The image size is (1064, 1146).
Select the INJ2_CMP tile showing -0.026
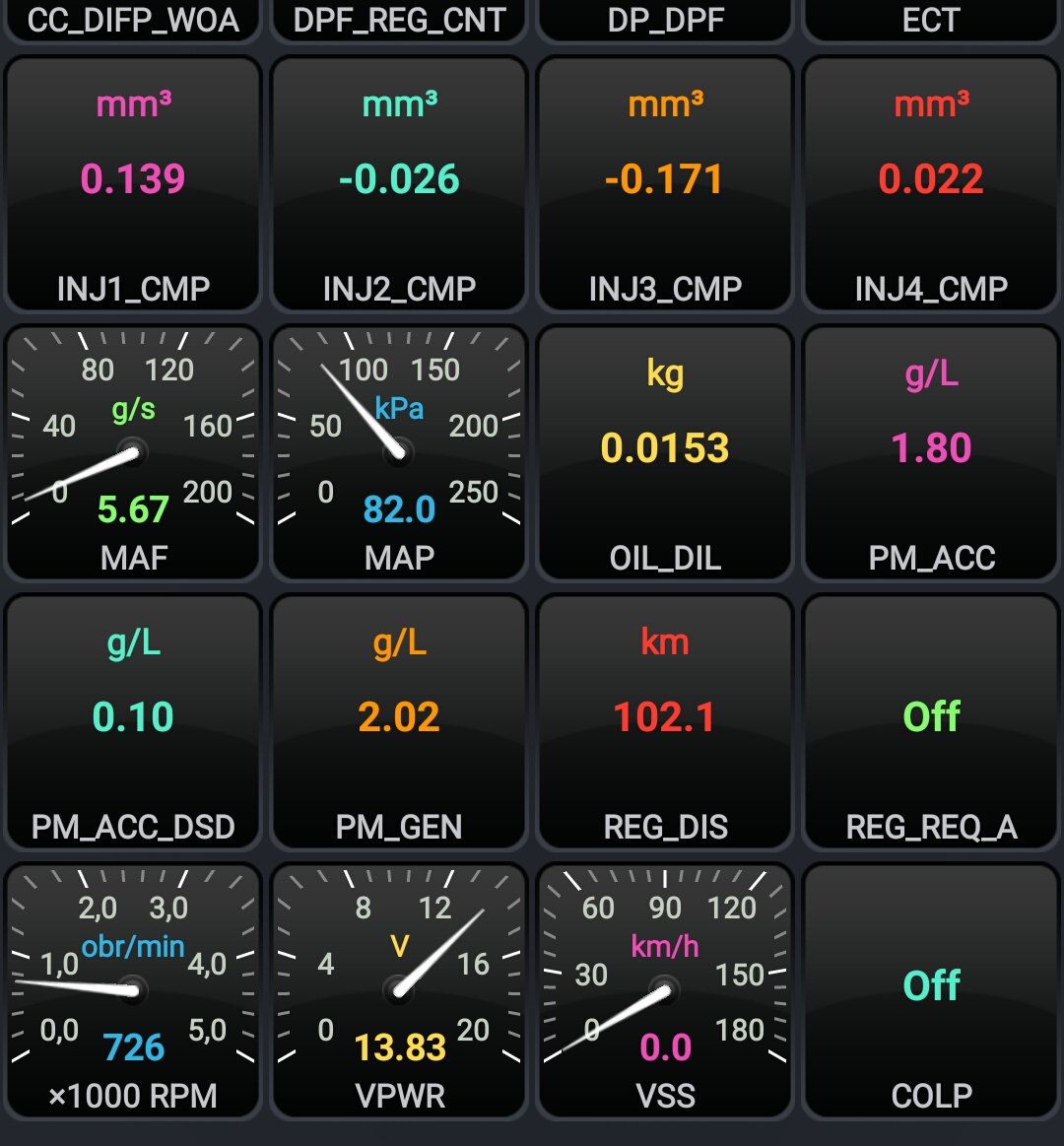[399, 184]
